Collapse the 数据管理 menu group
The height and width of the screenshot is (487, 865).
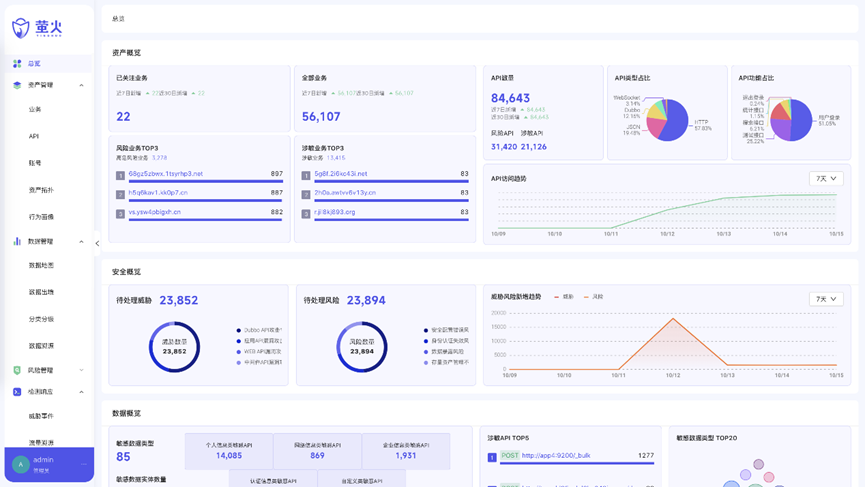click(82, 242)
